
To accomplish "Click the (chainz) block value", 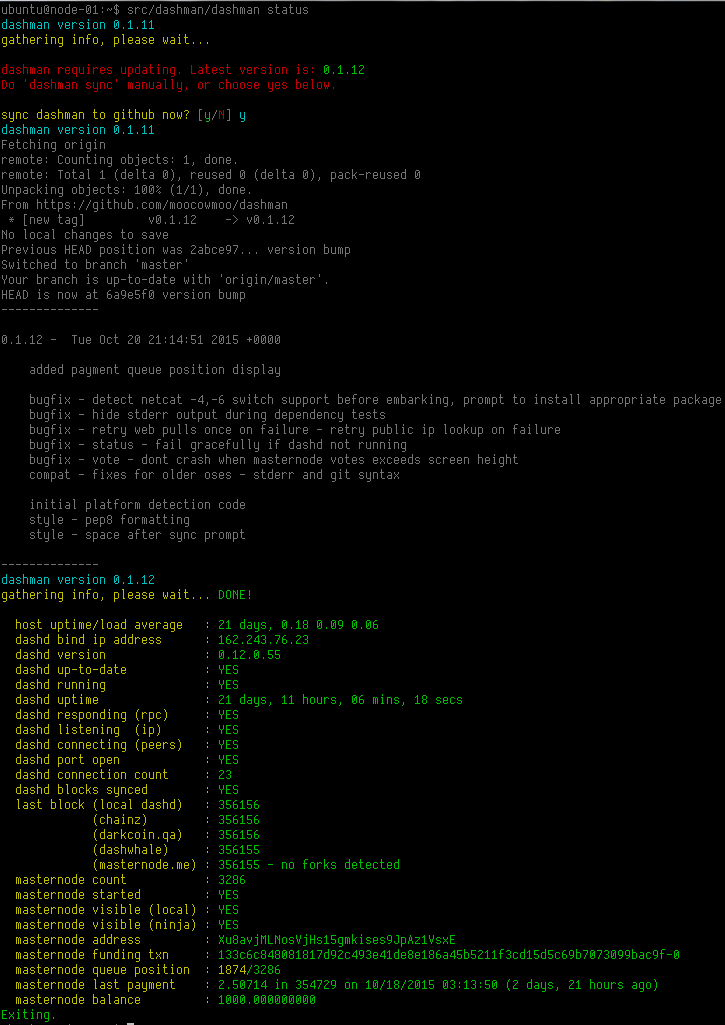I will tap(239, 820).
